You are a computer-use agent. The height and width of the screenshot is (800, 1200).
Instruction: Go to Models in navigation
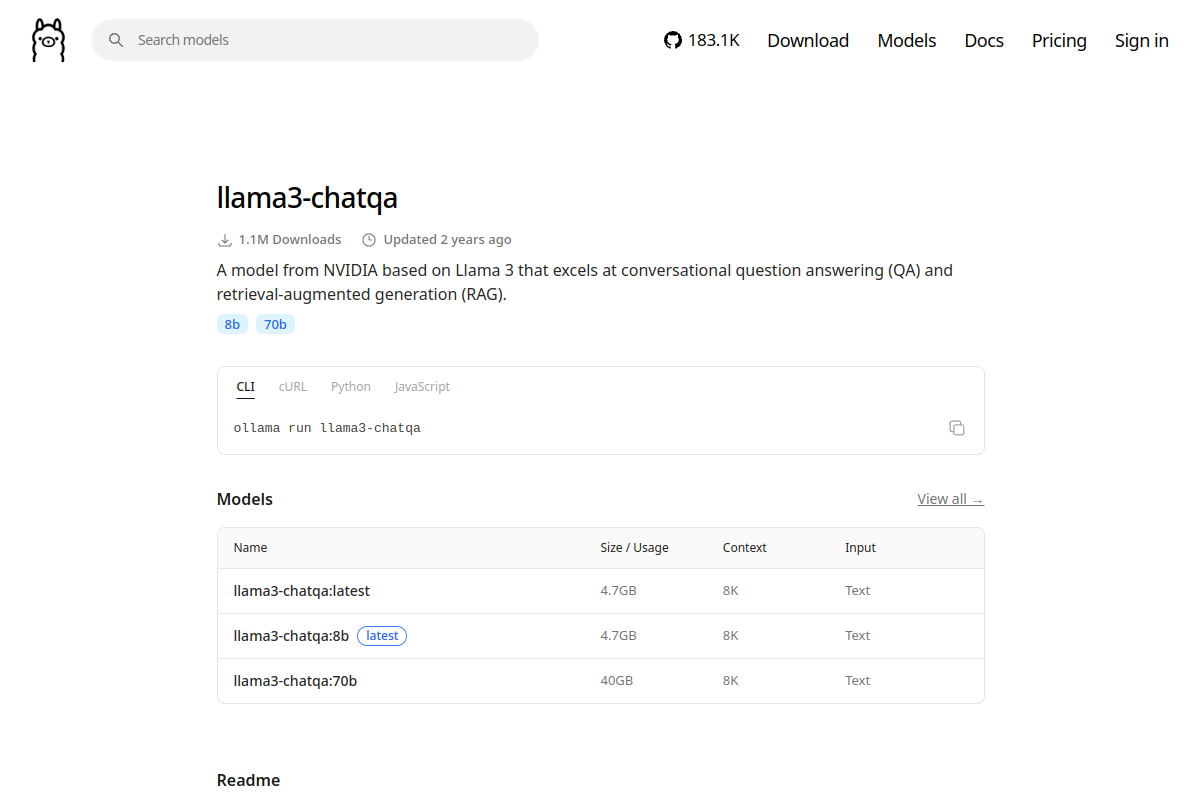click(x=907, y=40)
